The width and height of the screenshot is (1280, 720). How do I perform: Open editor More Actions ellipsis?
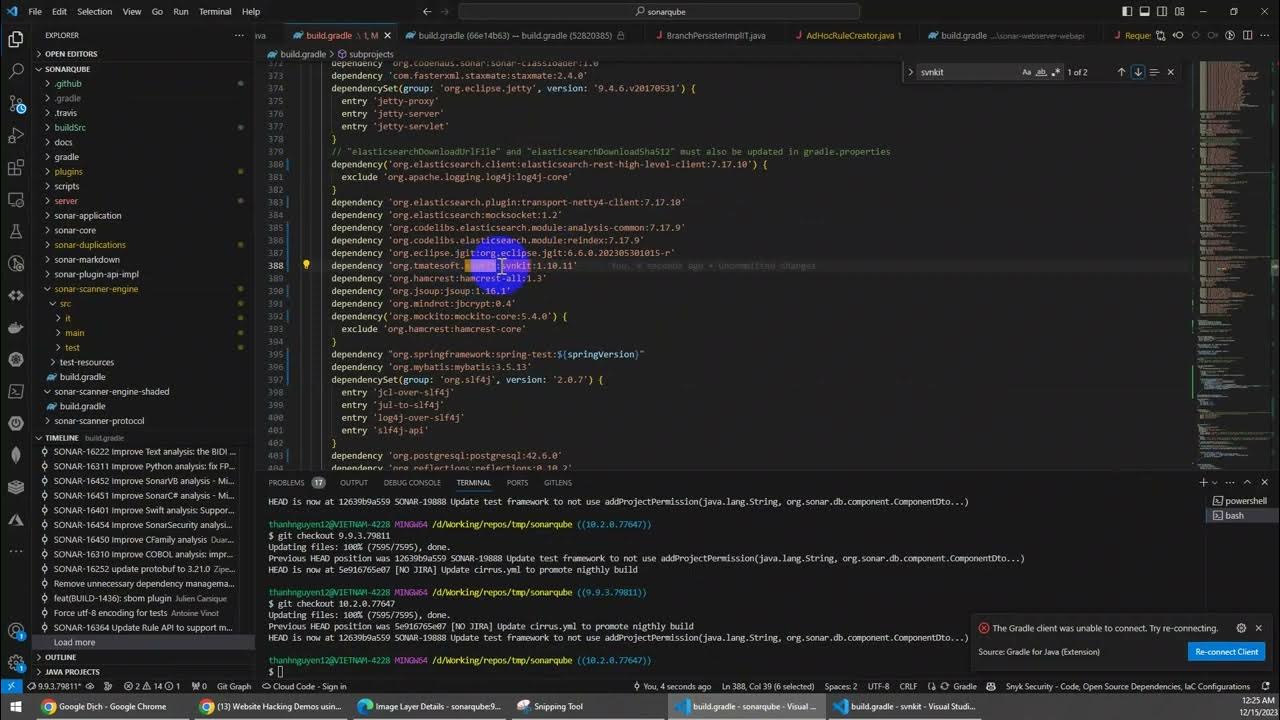click(1264, 35)
